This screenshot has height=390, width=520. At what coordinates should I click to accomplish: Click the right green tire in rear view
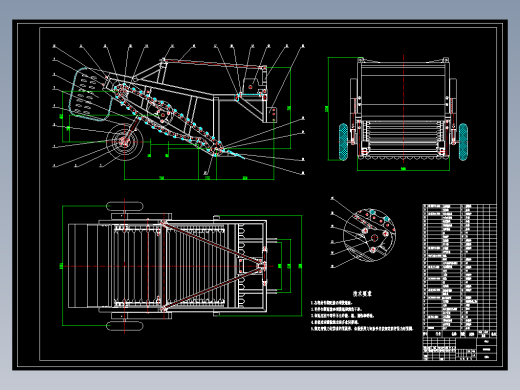[x=463, y=142]
